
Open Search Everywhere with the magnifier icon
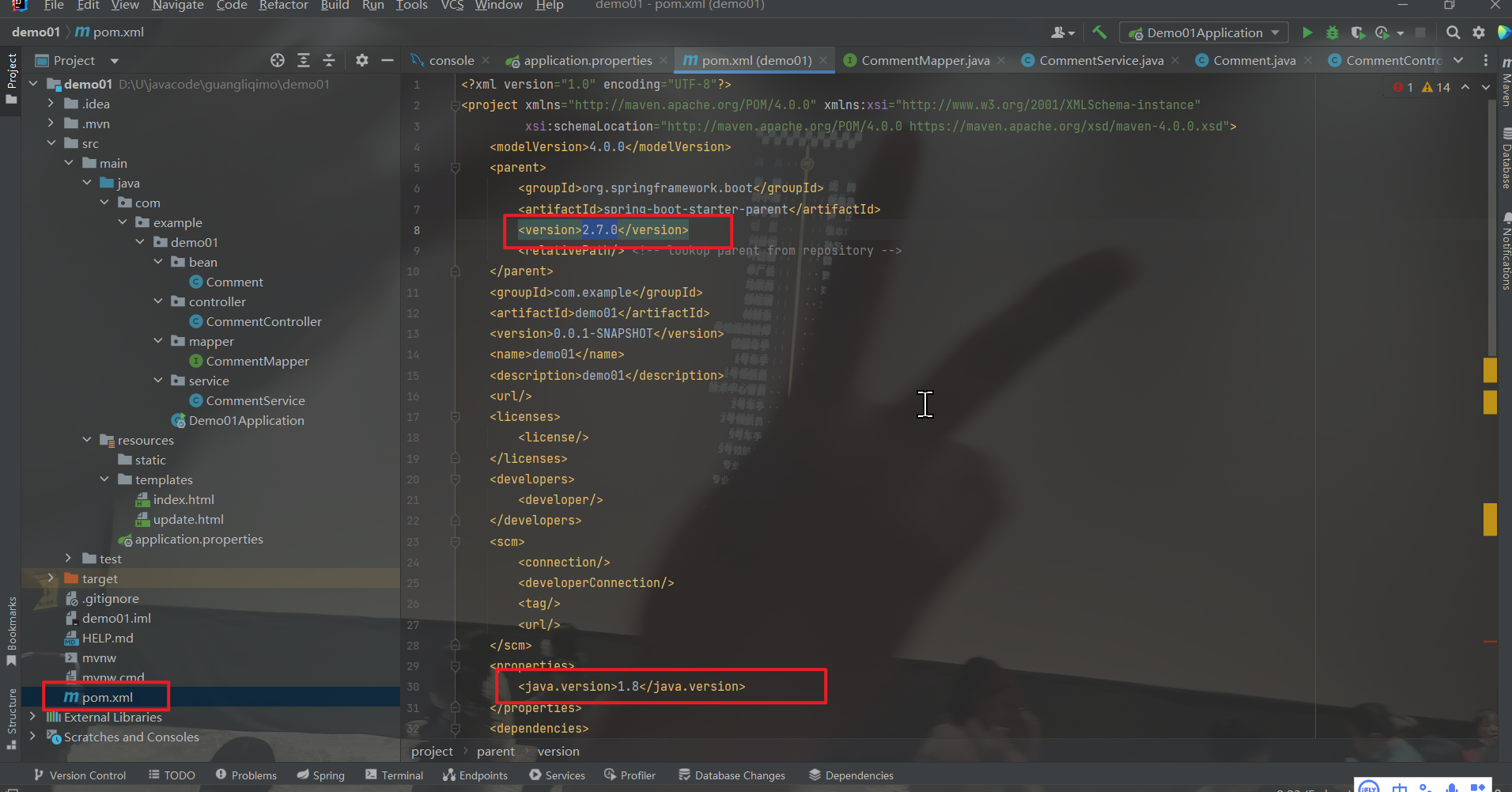point(1453,32)
